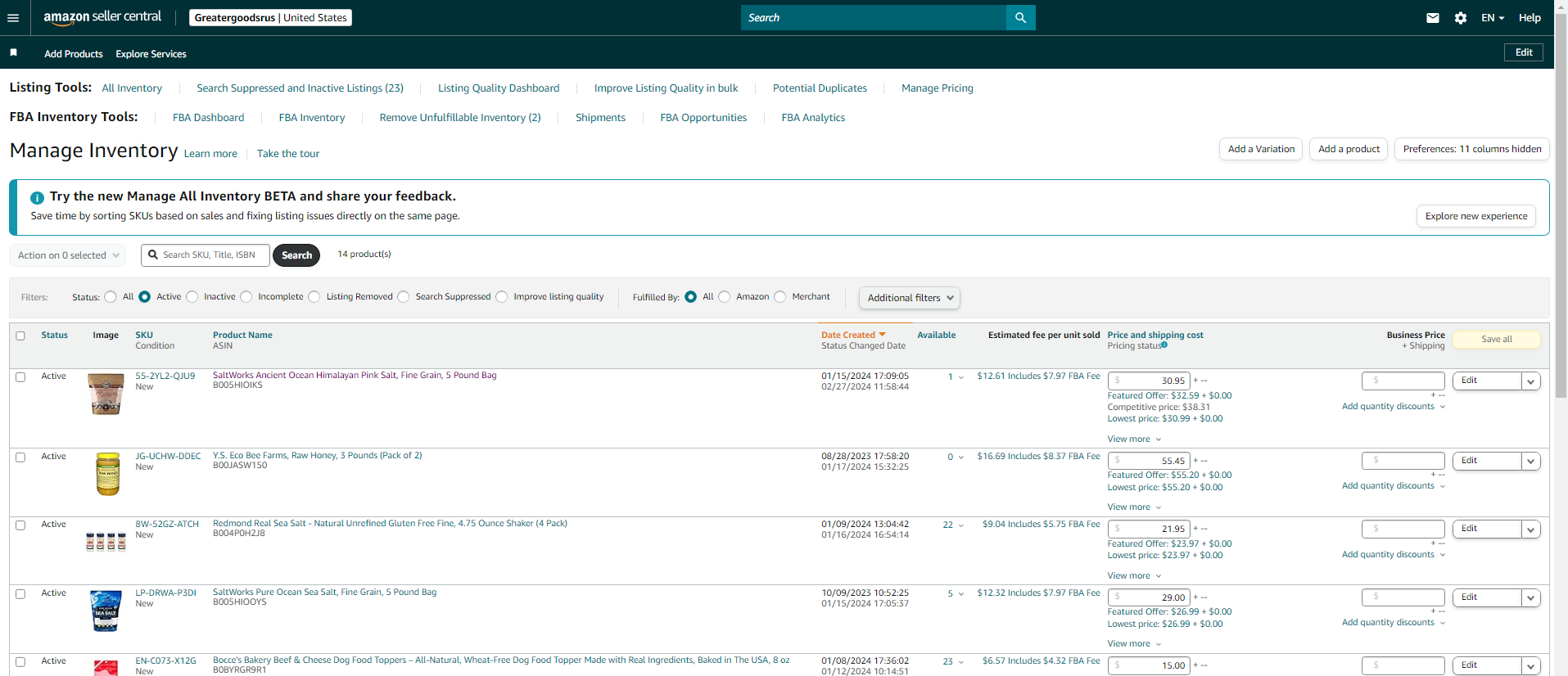Open the Y.S. Eco Bee Farms honey image
The width and height of the screenshot is (1568, 676).
pyautogui.click(x=107, y=474)
